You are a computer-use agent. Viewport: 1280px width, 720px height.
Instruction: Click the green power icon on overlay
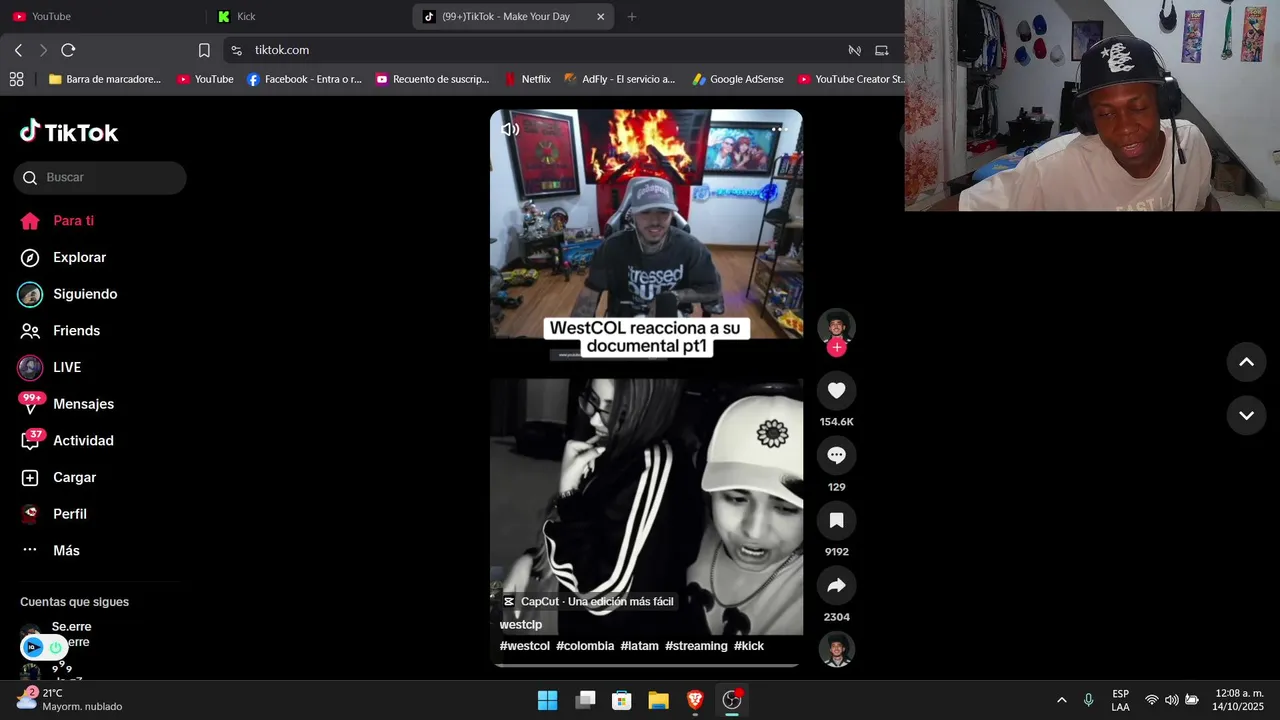point(56,647)
